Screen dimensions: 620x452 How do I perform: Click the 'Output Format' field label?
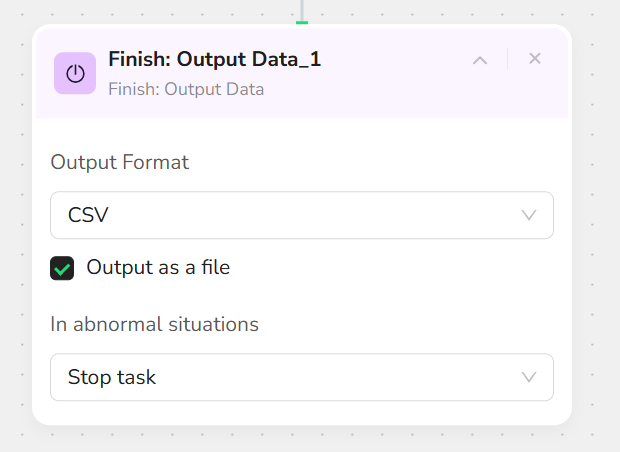coord(119,162)
